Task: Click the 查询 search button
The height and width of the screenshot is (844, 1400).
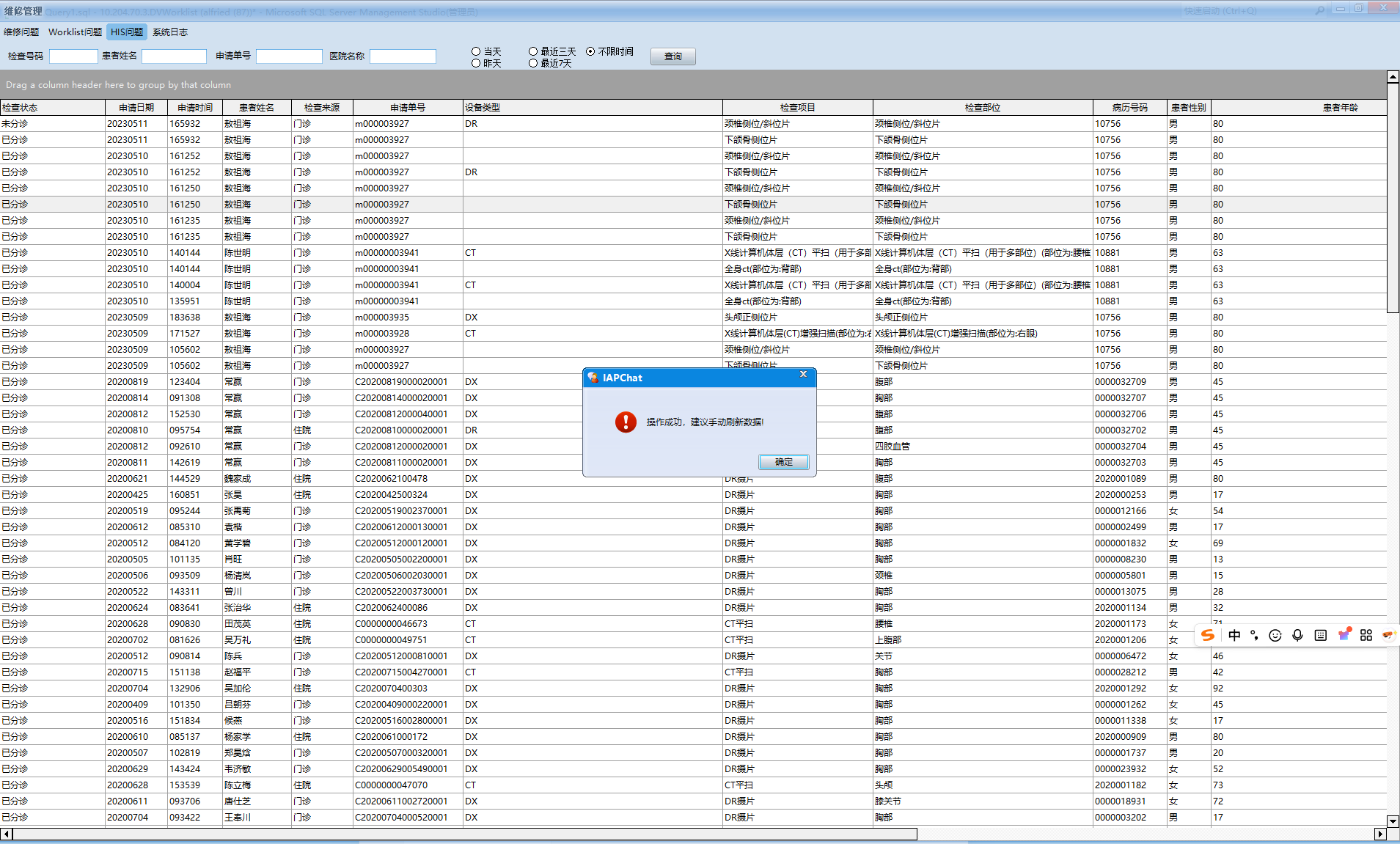Action: point(672,56)
